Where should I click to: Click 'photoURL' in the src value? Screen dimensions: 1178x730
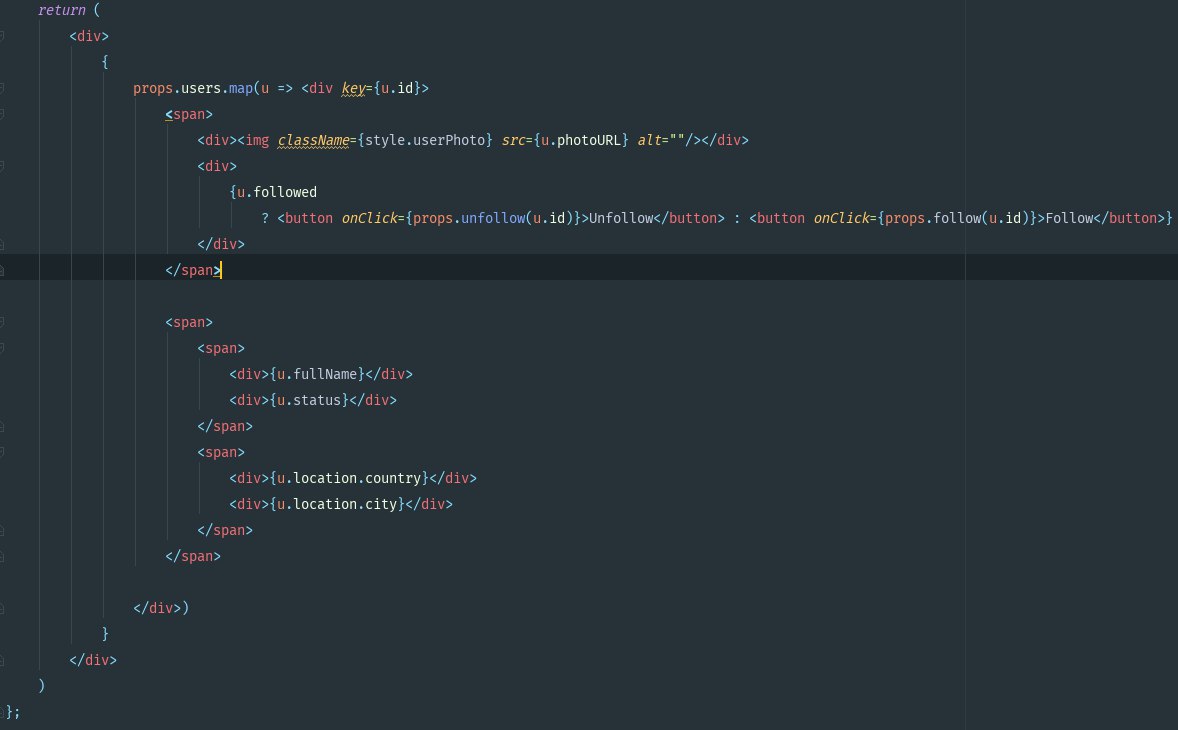click(589, 140)
